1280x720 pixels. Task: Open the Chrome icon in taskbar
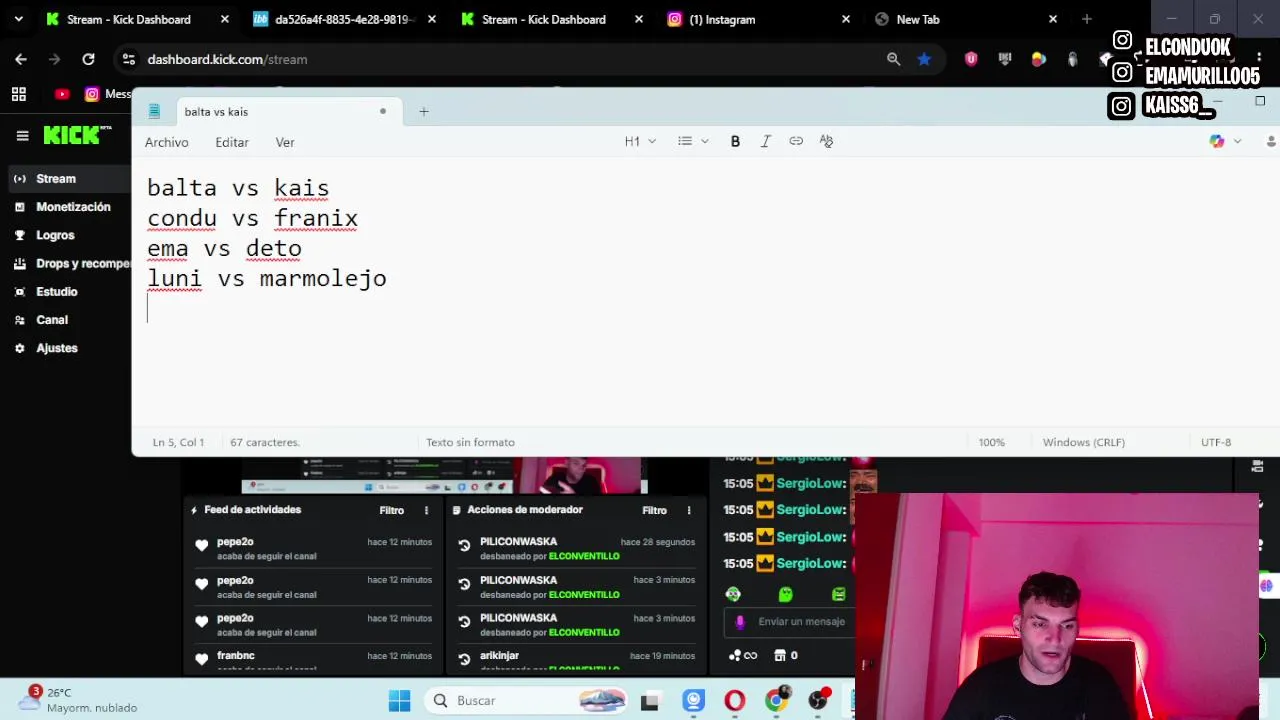(776, 701)
